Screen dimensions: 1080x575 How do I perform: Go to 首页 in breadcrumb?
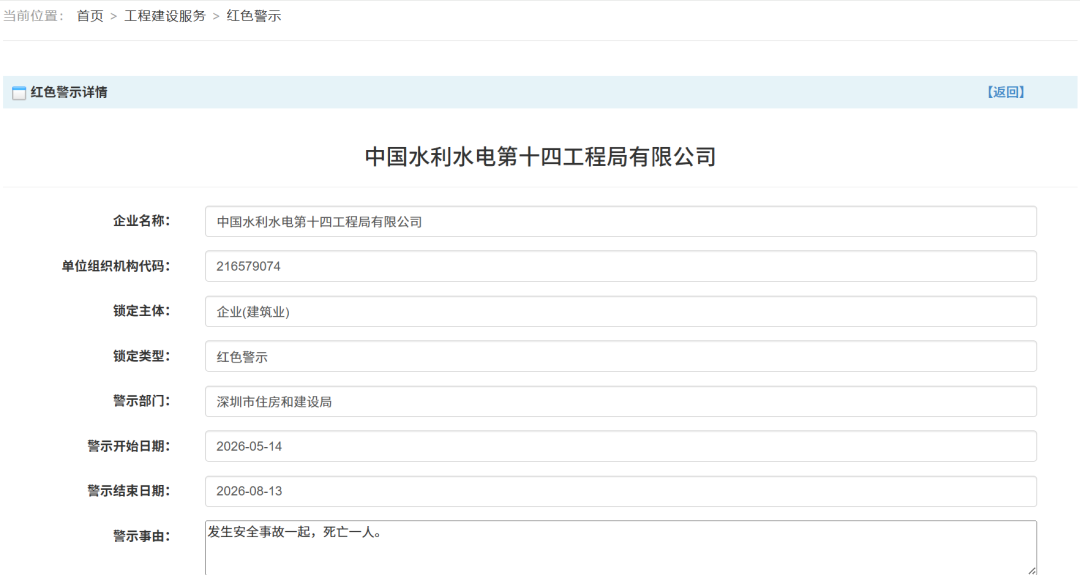pyautogui.click(x=90, y=16)
